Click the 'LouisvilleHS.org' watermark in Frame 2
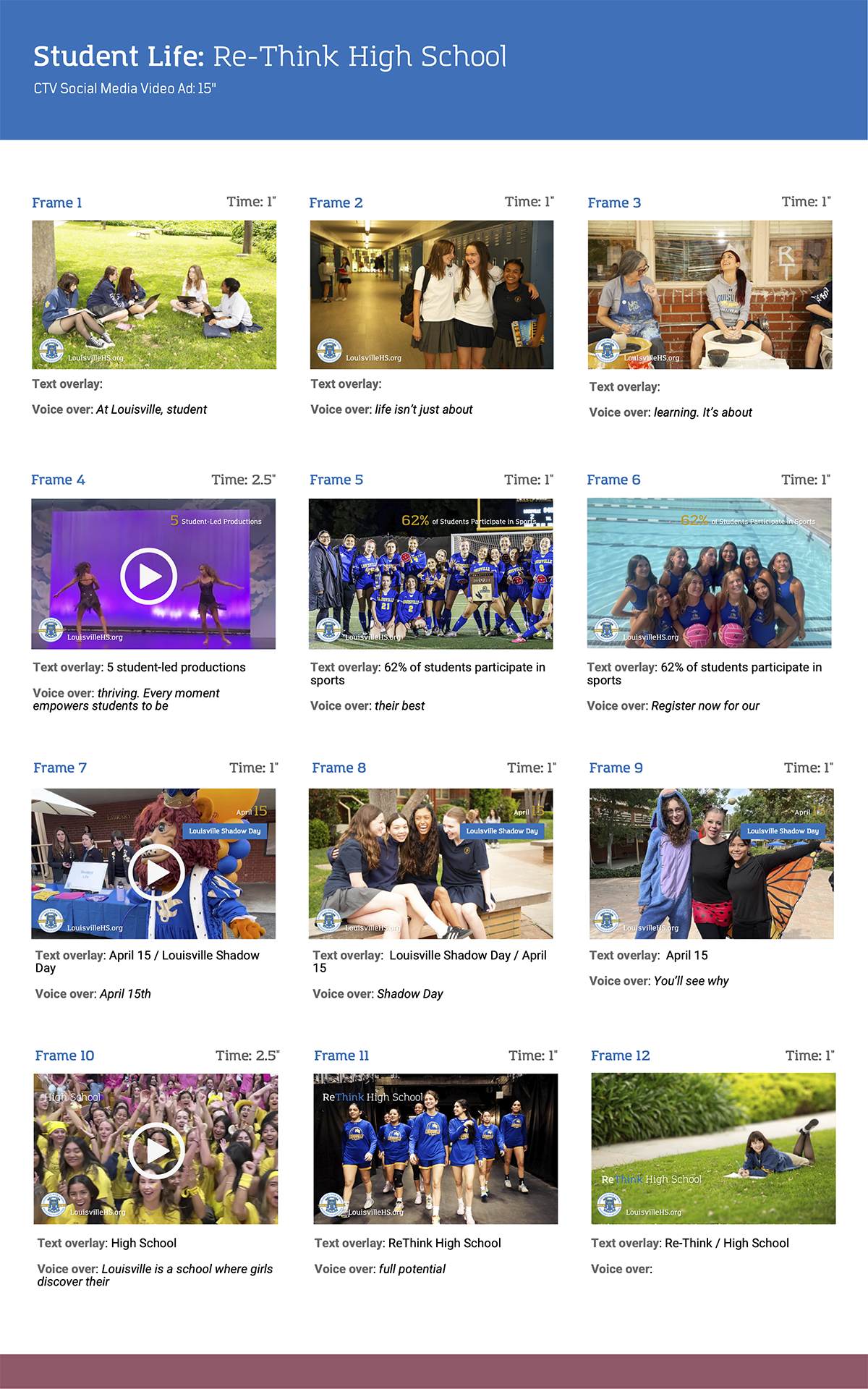The image size is (868, 1389). coord(373,357)
